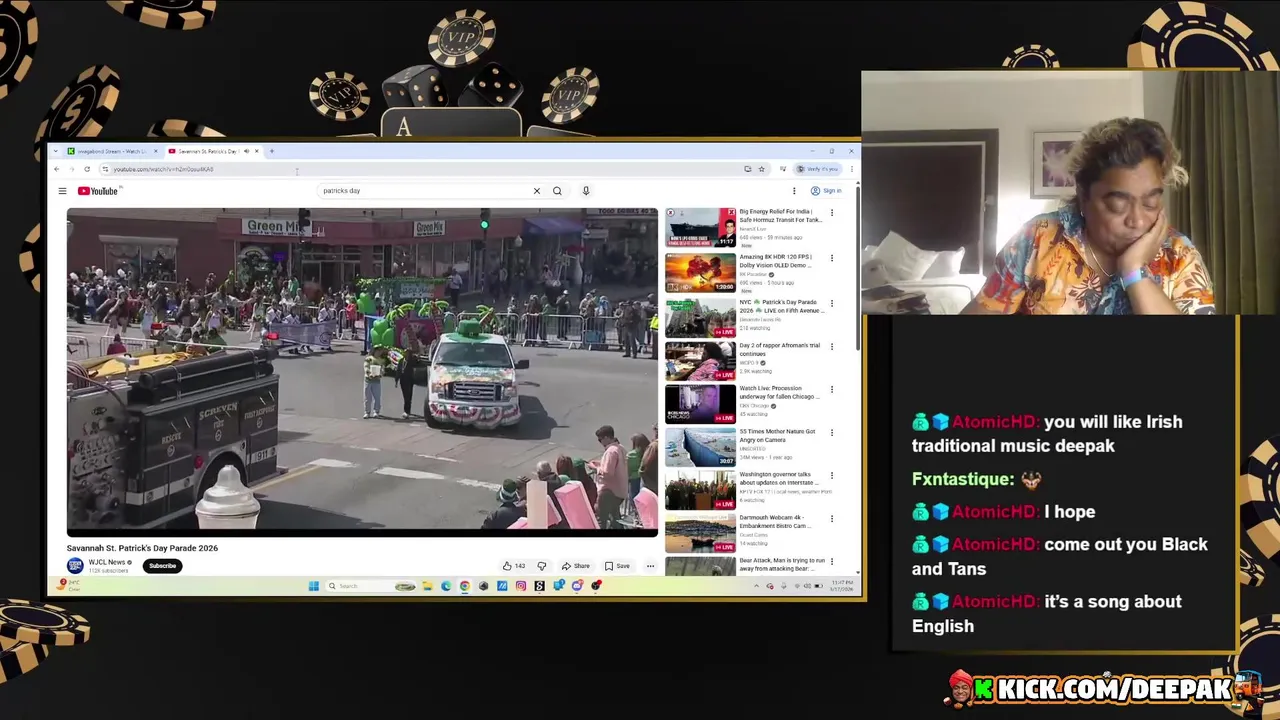Open 'Dartmouth Webcam 4k' video title
Viewport: 1280px width, 720px height.
775,522
